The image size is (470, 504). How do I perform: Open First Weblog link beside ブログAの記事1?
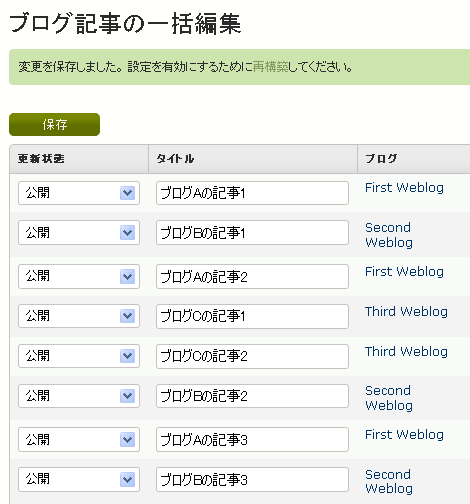point(404,188)
